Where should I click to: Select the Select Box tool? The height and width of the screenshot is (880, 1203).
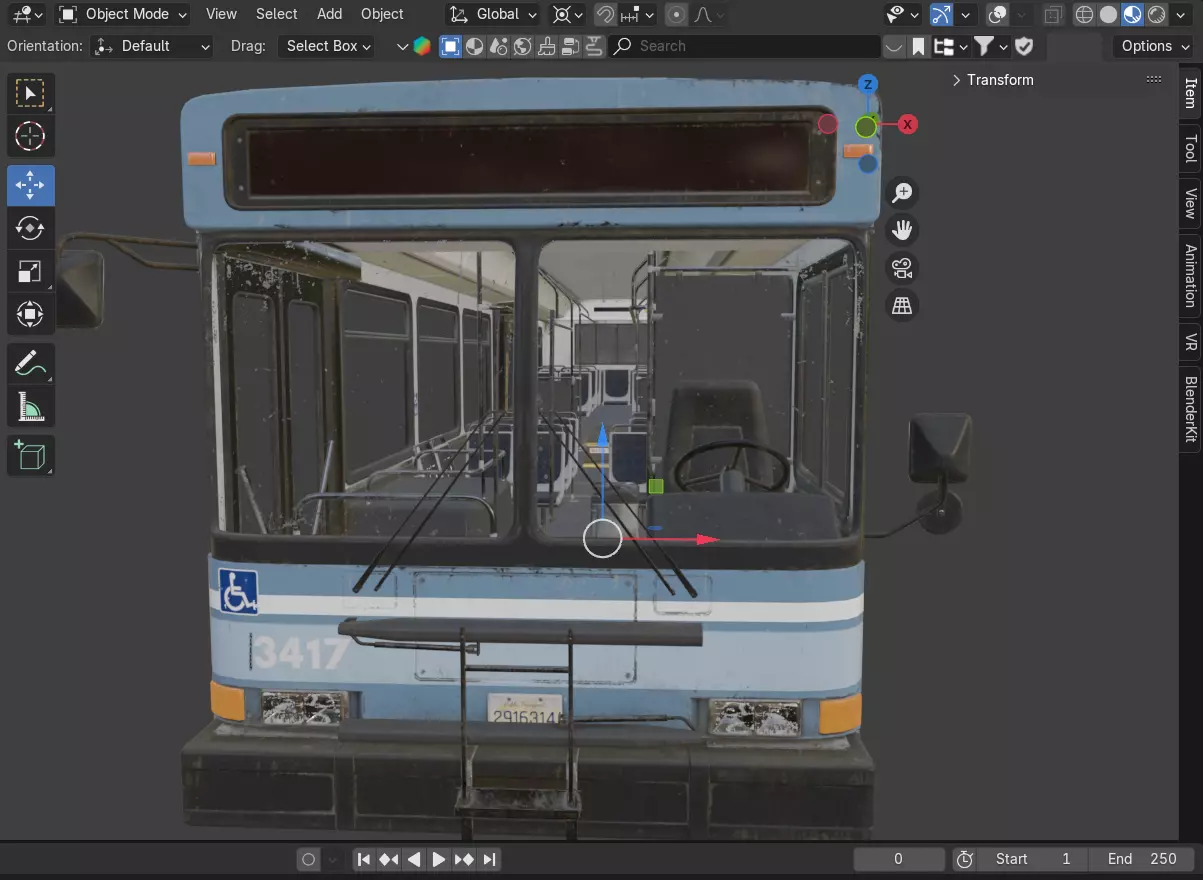(x=30, y=93)
